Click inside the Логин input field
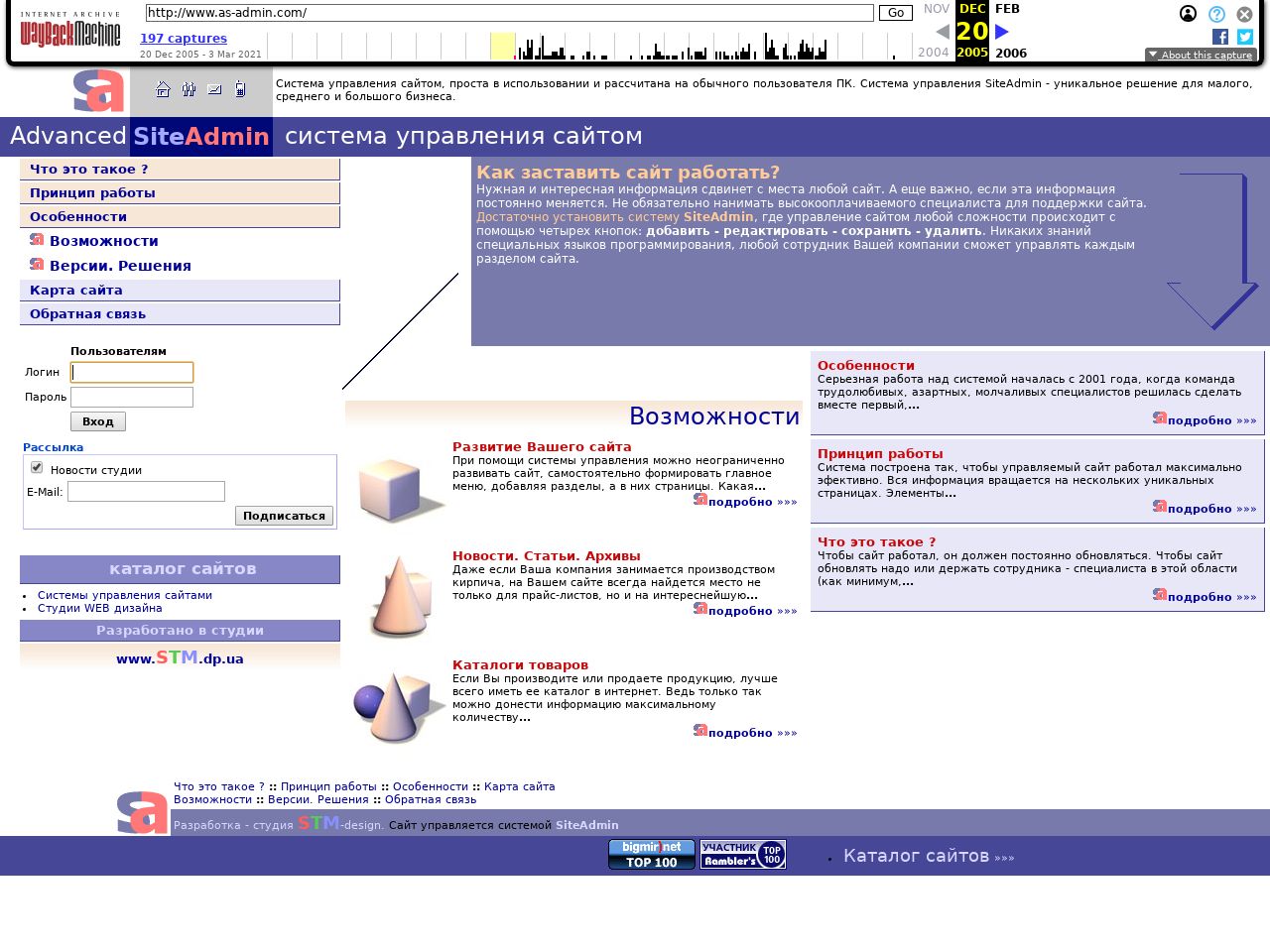The height and width of the screenshot is (952, 1270). [132, 373]
